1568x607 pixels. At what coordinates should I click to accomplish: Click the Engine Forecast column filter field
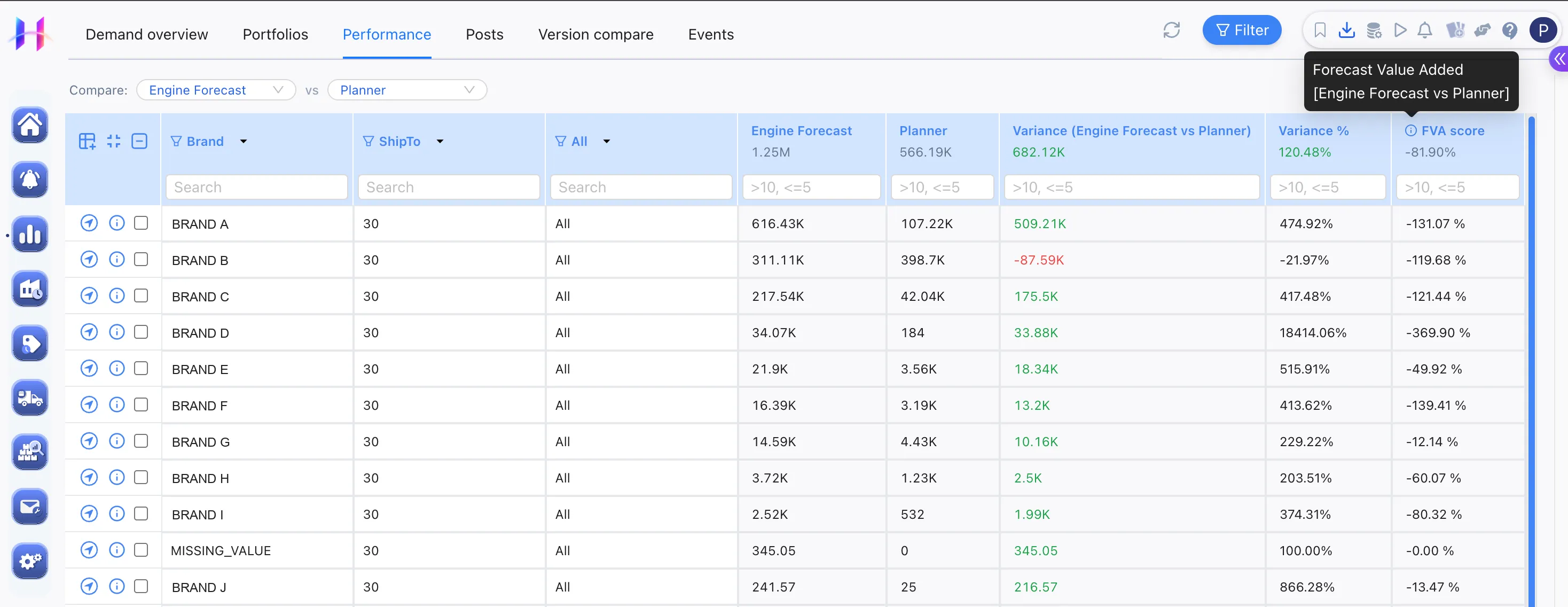tap(811, 187)
